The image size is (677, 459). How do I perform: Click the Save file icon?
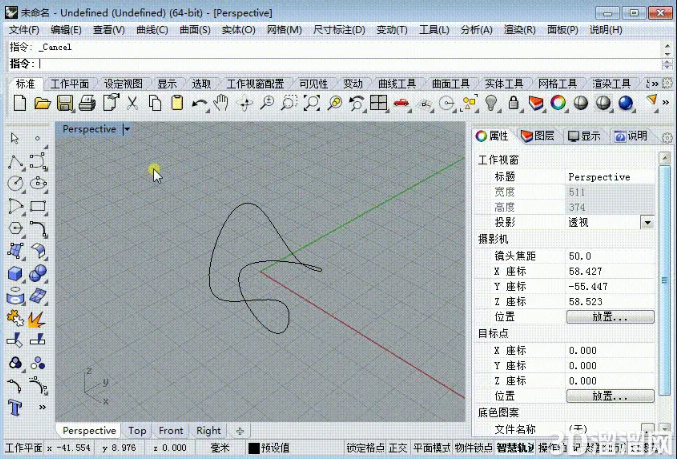point(65,103)
